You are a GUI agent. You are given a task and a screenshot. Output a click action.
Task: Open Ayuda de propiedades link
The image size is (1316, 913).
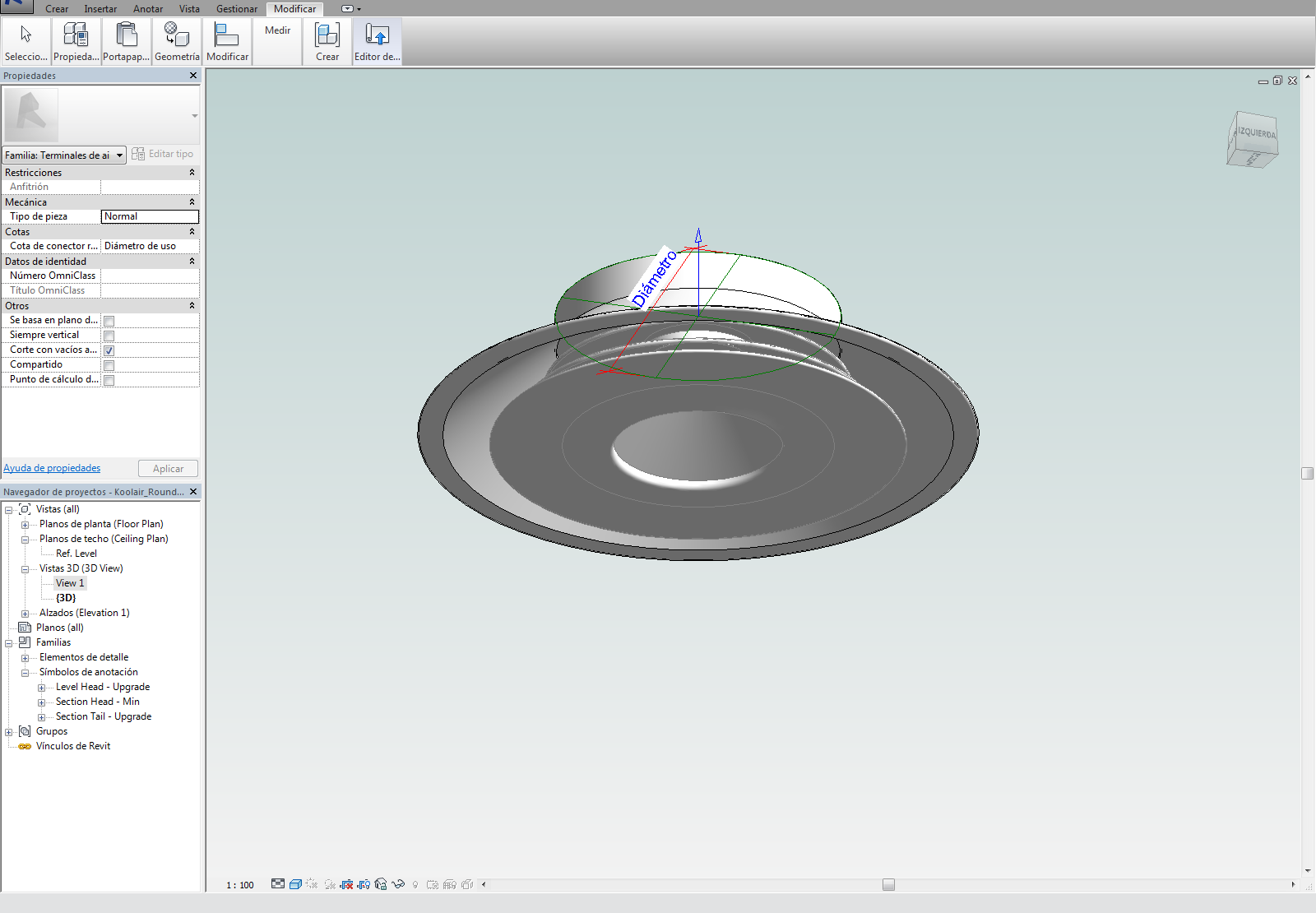(52, 468)
